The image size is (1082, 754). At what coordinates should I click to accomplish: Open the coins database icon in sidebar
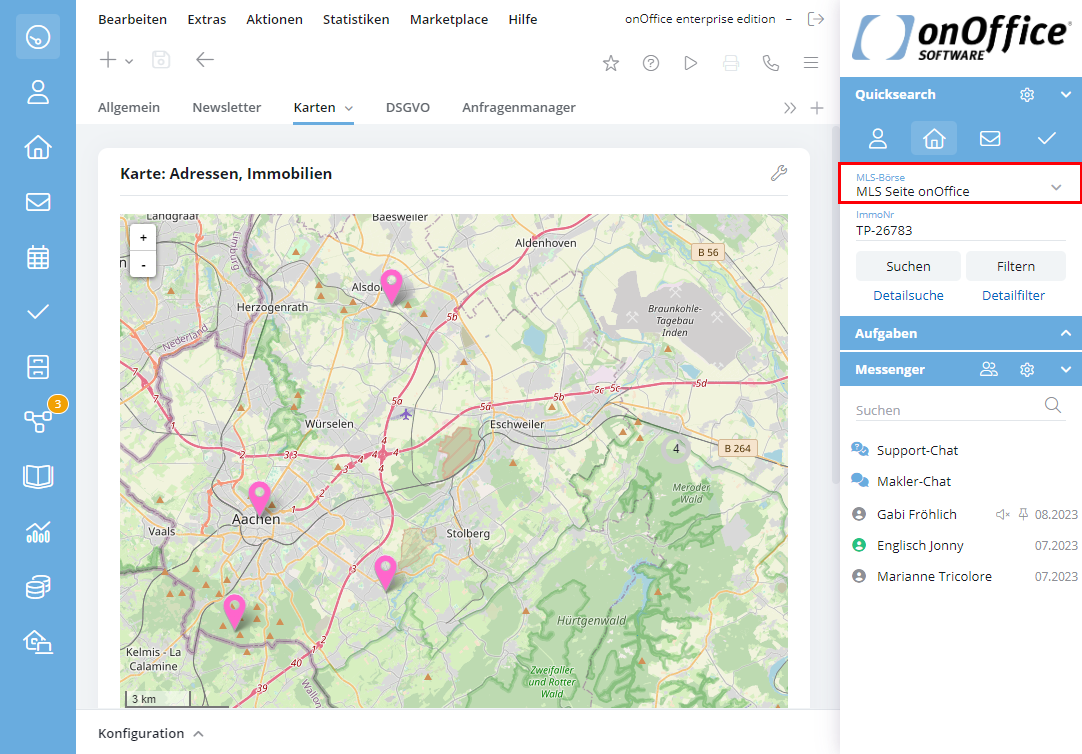coord(38,587)
